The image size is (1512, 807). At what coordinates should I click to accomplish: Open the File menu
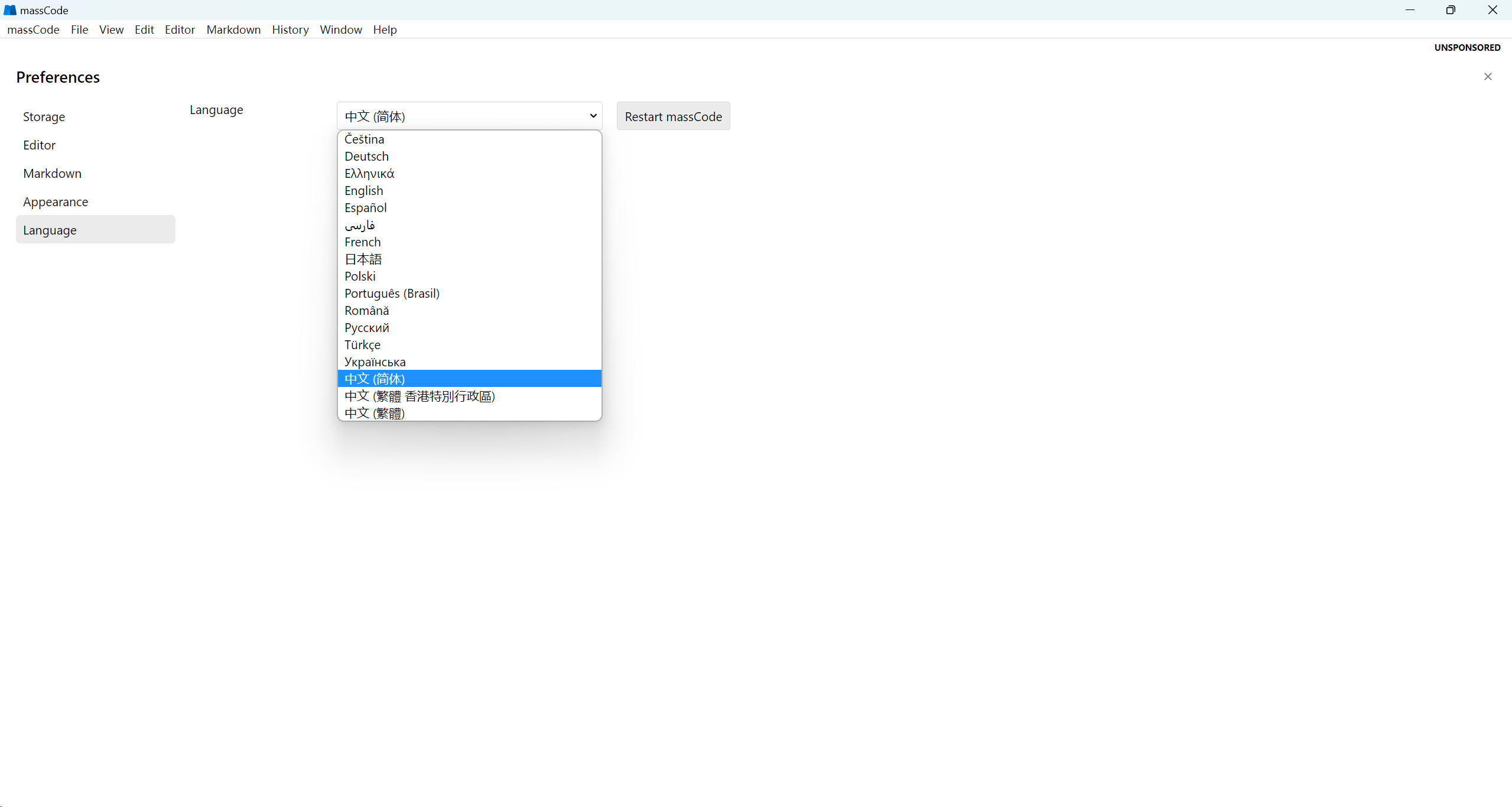tap(79, 30)
